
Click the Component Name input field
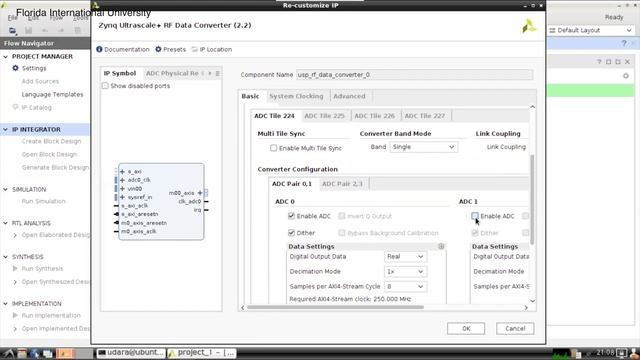pos(414,75)
